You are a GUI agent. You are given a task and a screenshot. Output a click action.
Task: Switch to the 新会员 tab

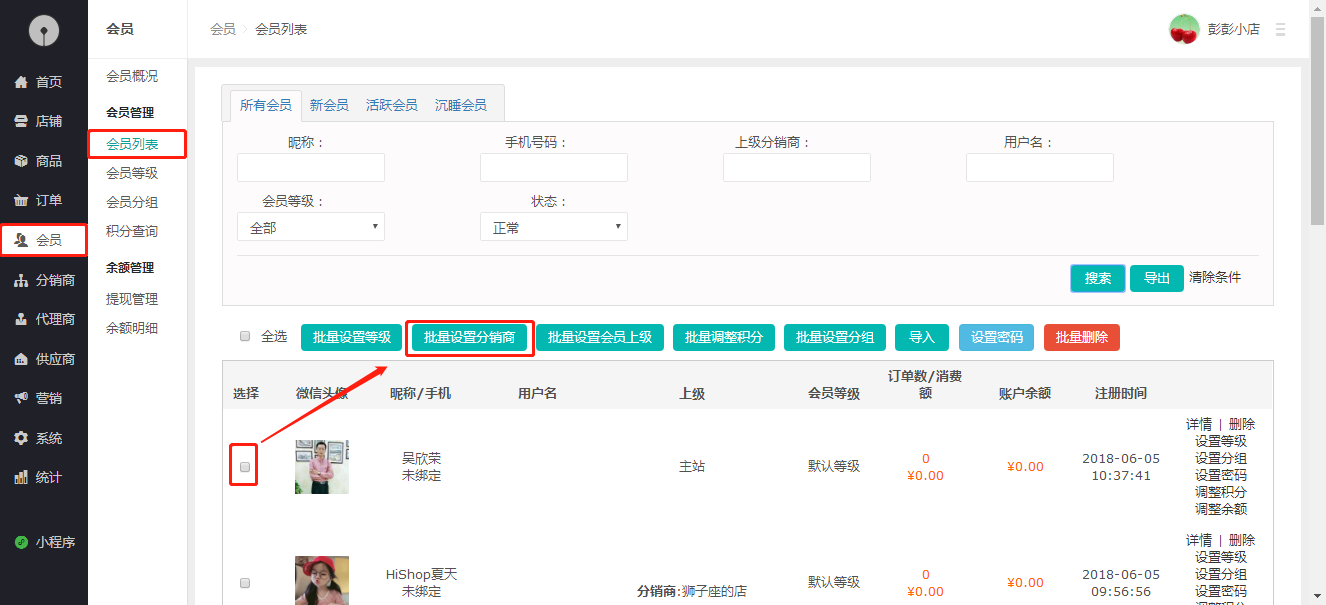[x=330, y=103]
